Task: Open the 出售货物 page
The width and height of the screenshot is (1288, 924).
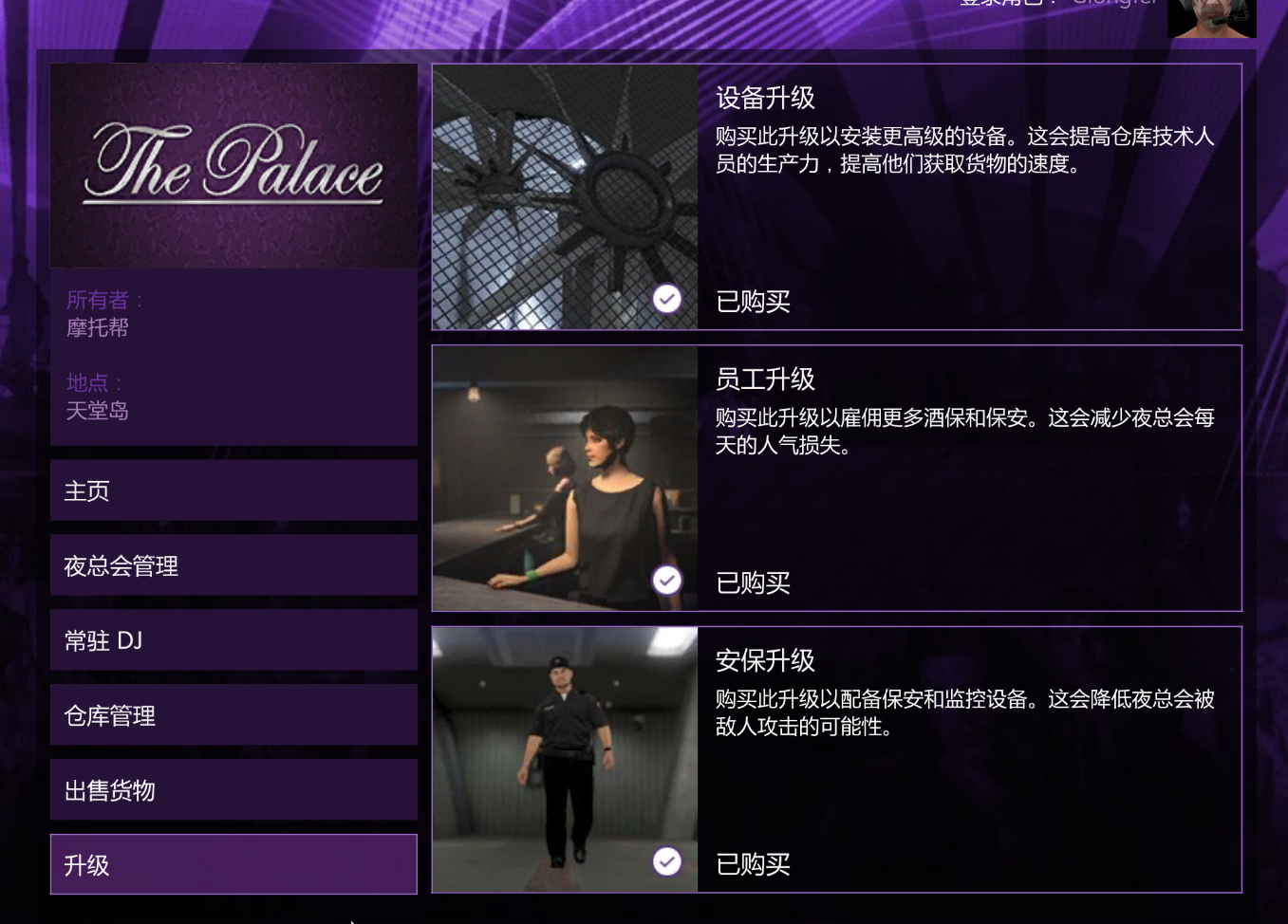Action: tap(233, 790)
